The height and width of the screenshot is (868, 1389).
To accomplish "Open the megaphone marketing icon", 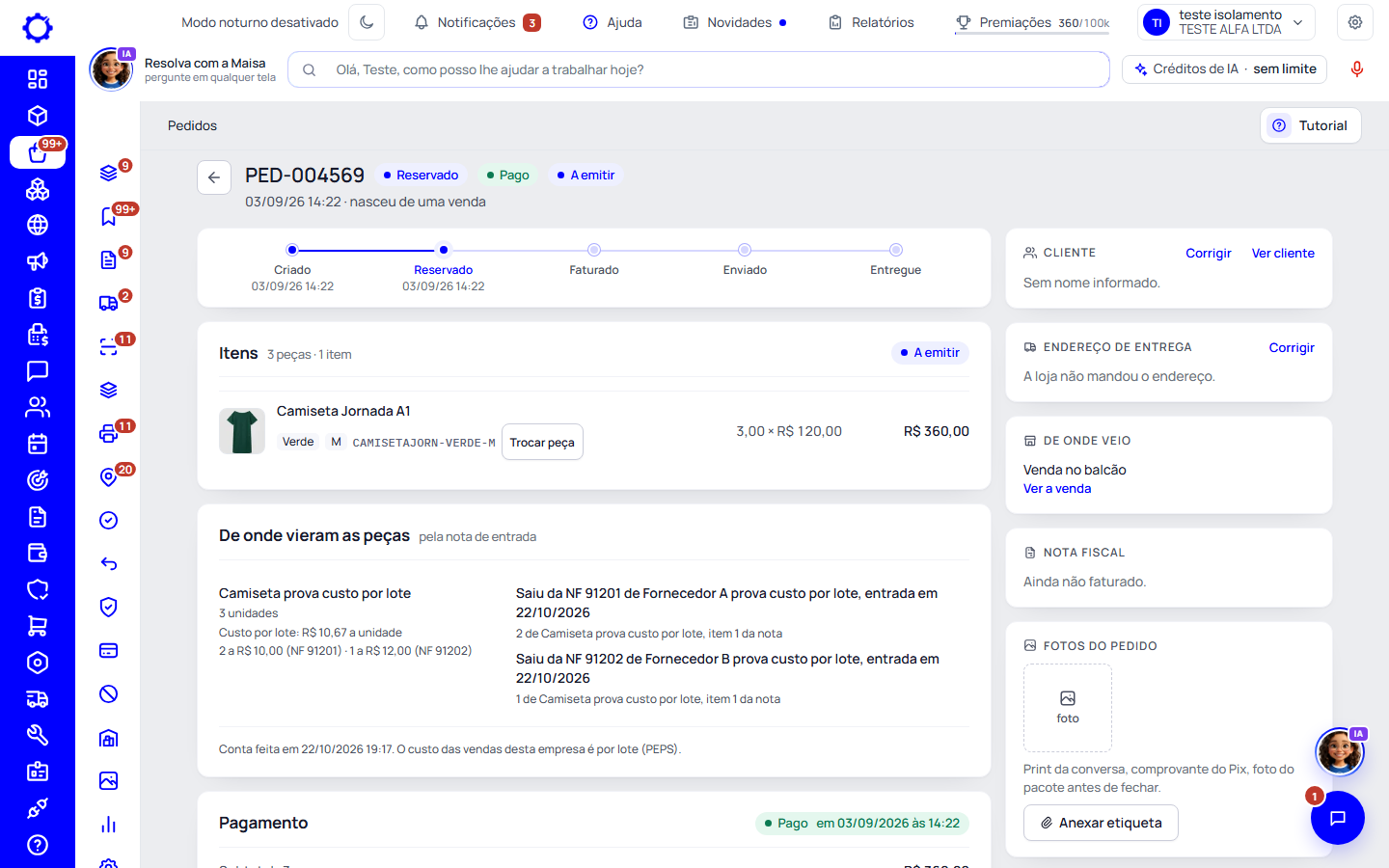I will coord(38,261).
